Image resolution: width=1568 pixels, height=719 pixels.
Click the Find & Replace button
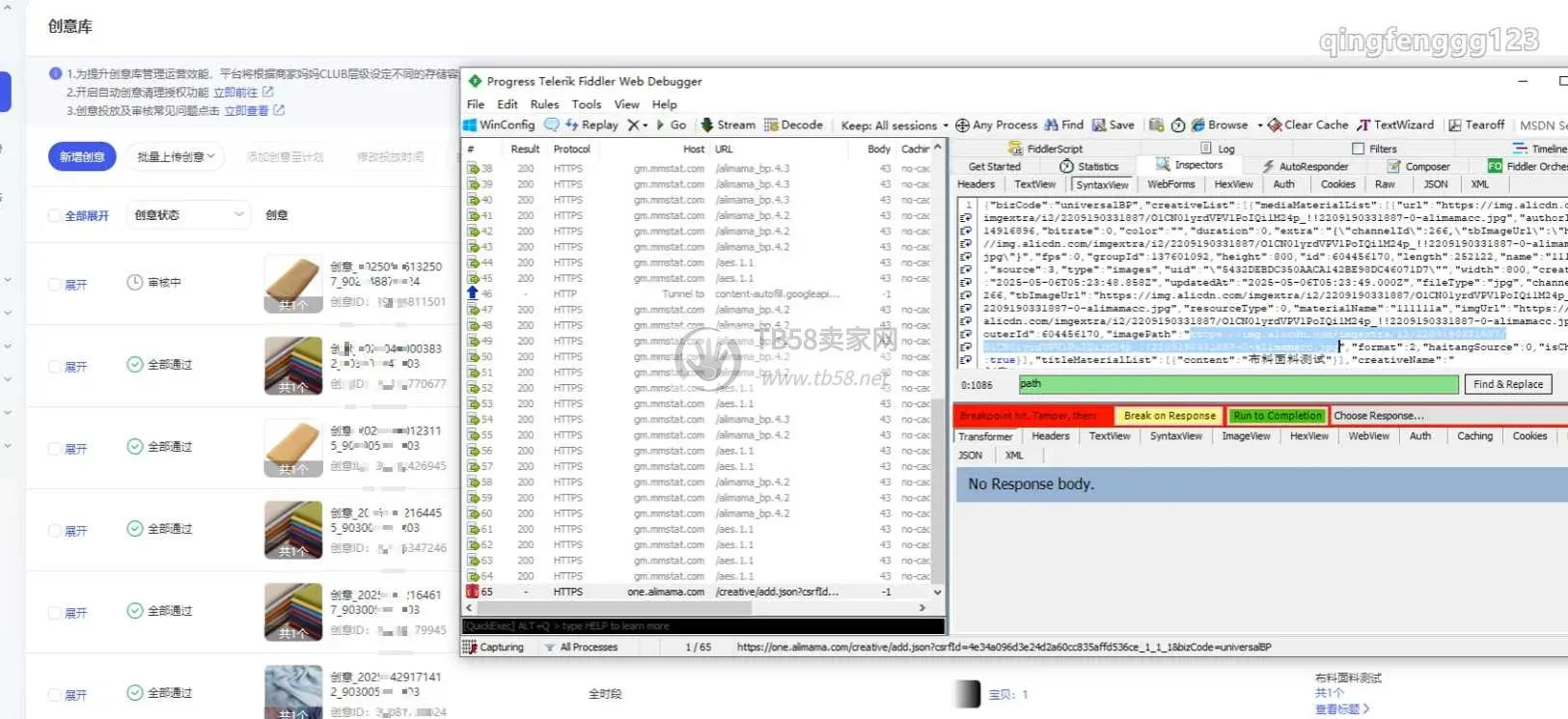click(x=1508, y=384)
